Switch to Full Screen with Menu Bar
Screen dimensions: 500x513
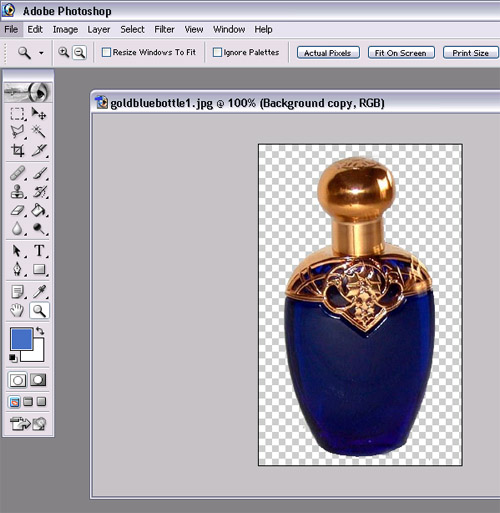tap(28, 402)
